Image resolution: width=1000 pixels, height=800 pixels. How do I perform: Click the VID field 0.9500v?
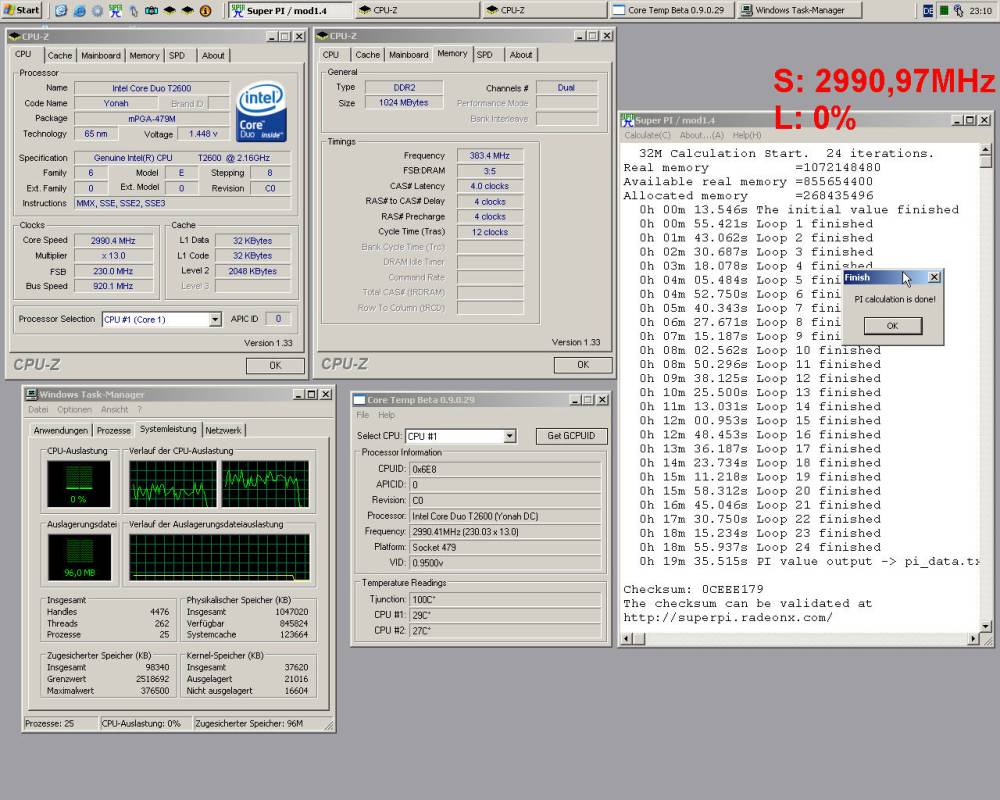(x=504, y=563)
